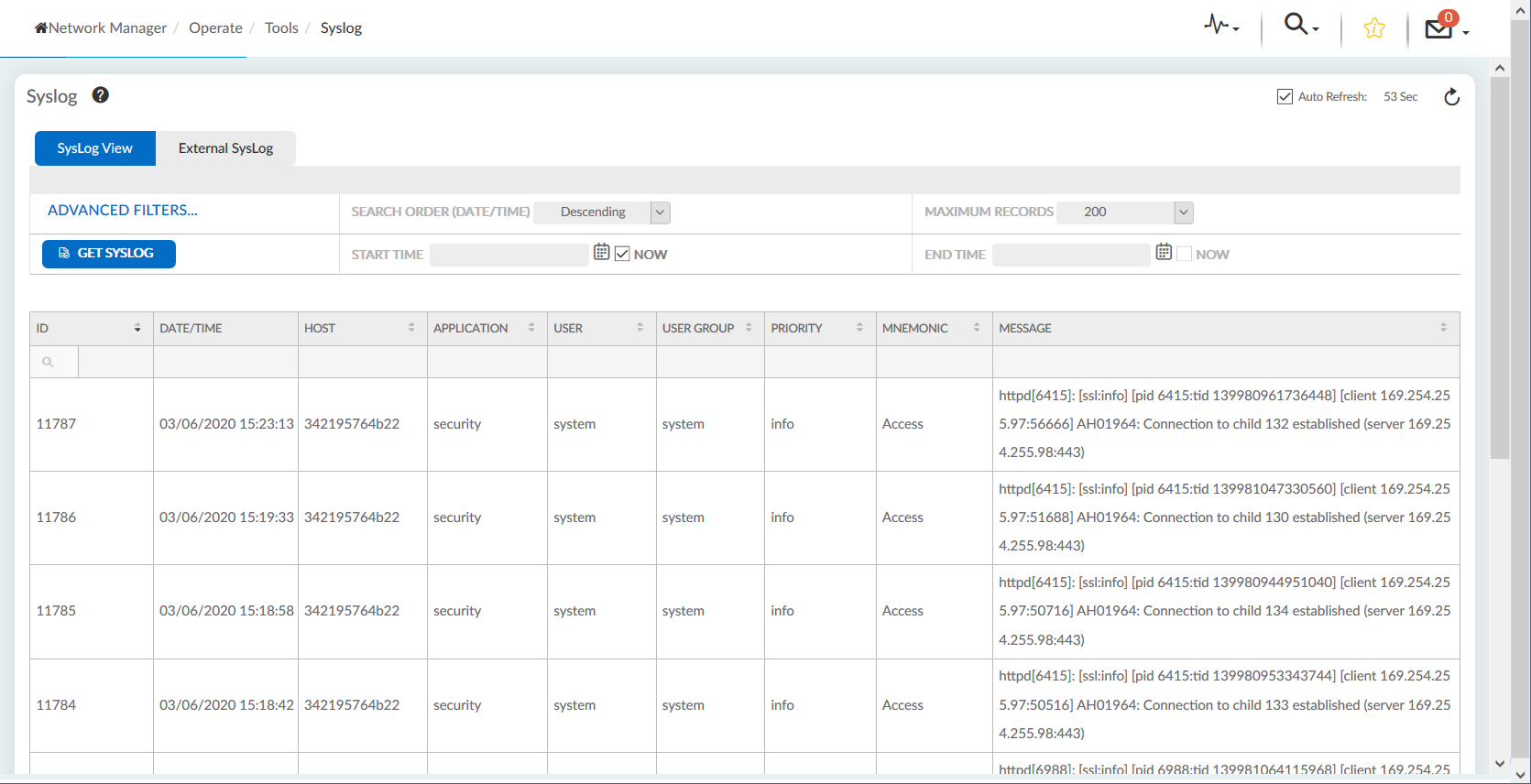Open the End Time calendar picker

pyautogui.click(x=1164, y=252)
